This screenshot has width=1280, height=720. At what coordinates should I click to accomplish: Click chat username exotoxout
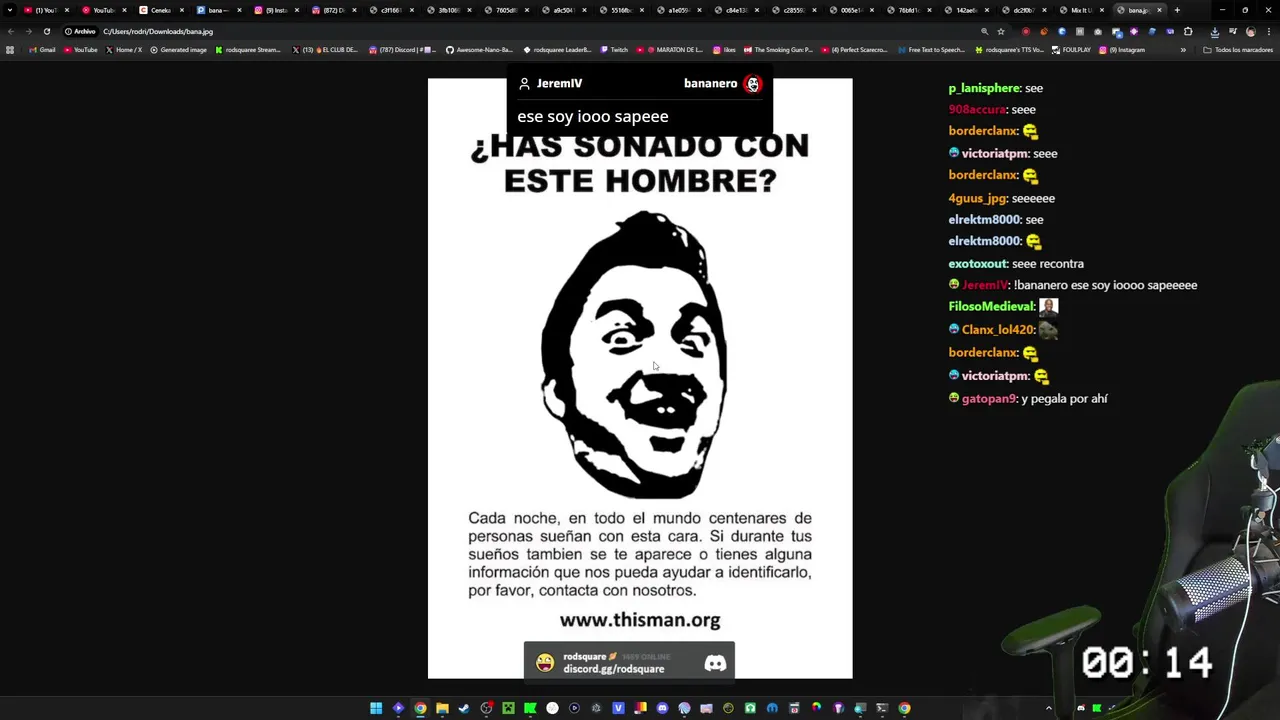pos(978,263)
